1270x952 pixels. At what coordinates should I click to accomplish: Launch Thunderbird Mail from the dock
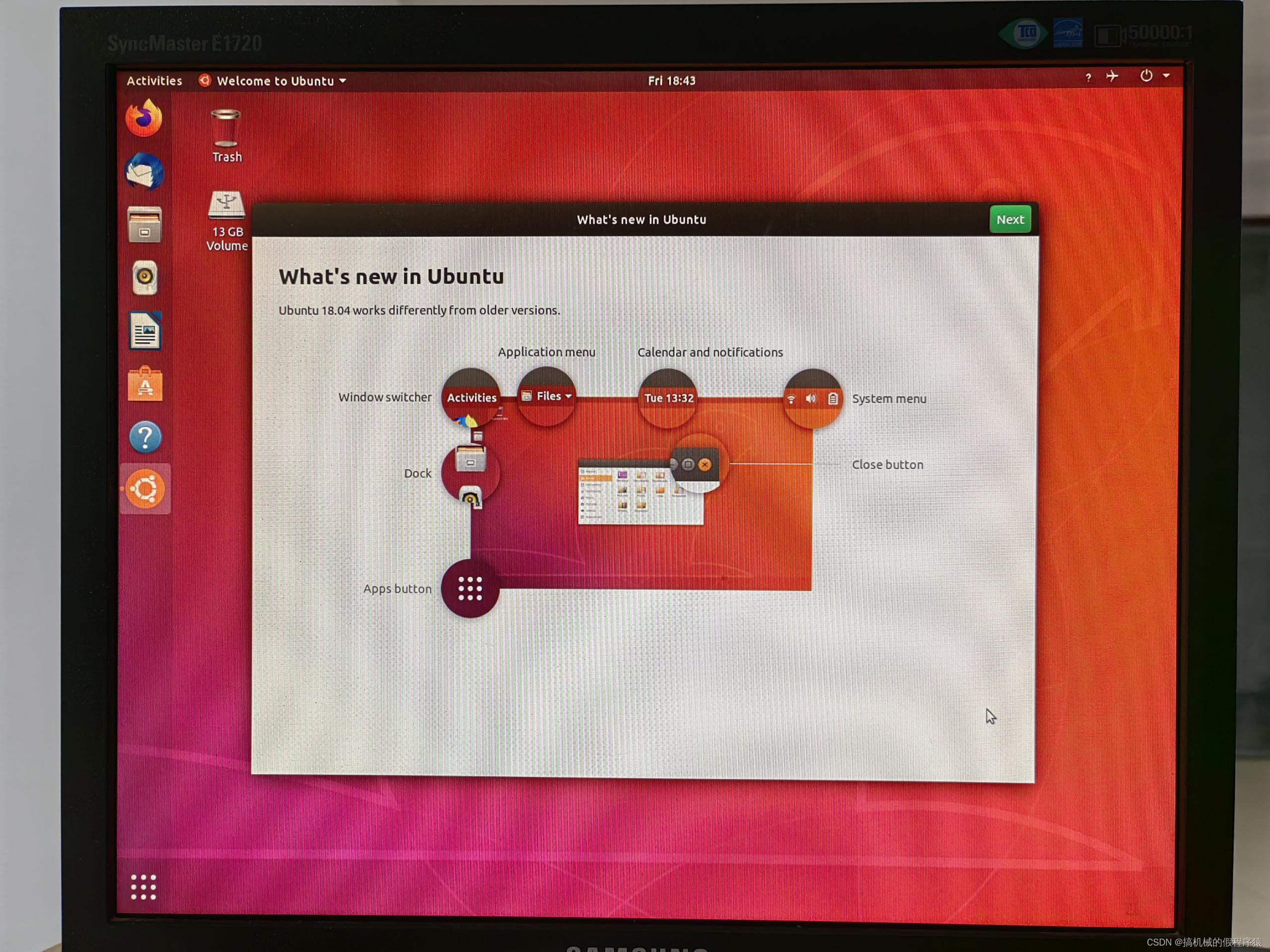(144, 172)
